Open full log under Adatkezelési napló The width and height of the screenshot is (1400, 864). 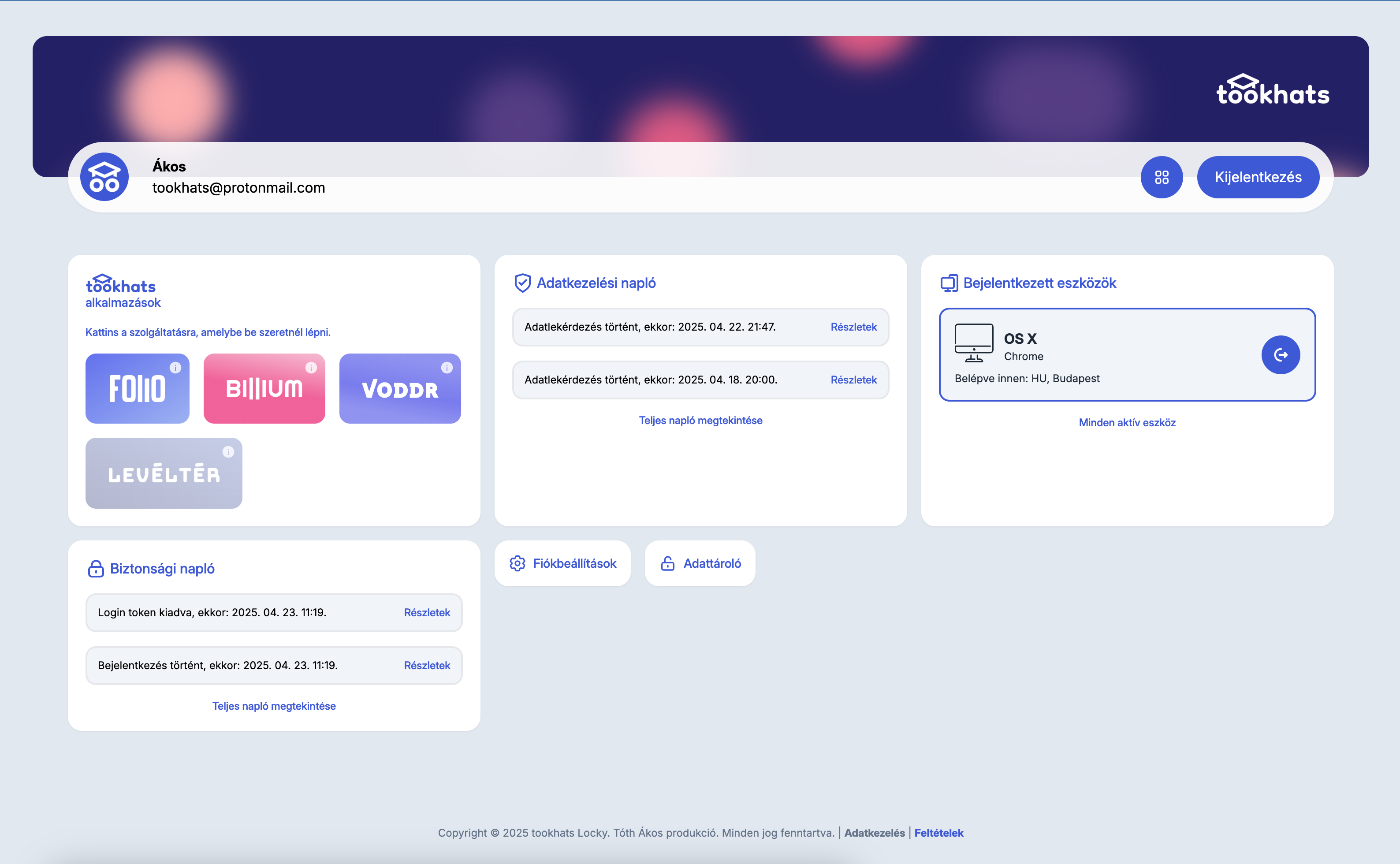700,421
